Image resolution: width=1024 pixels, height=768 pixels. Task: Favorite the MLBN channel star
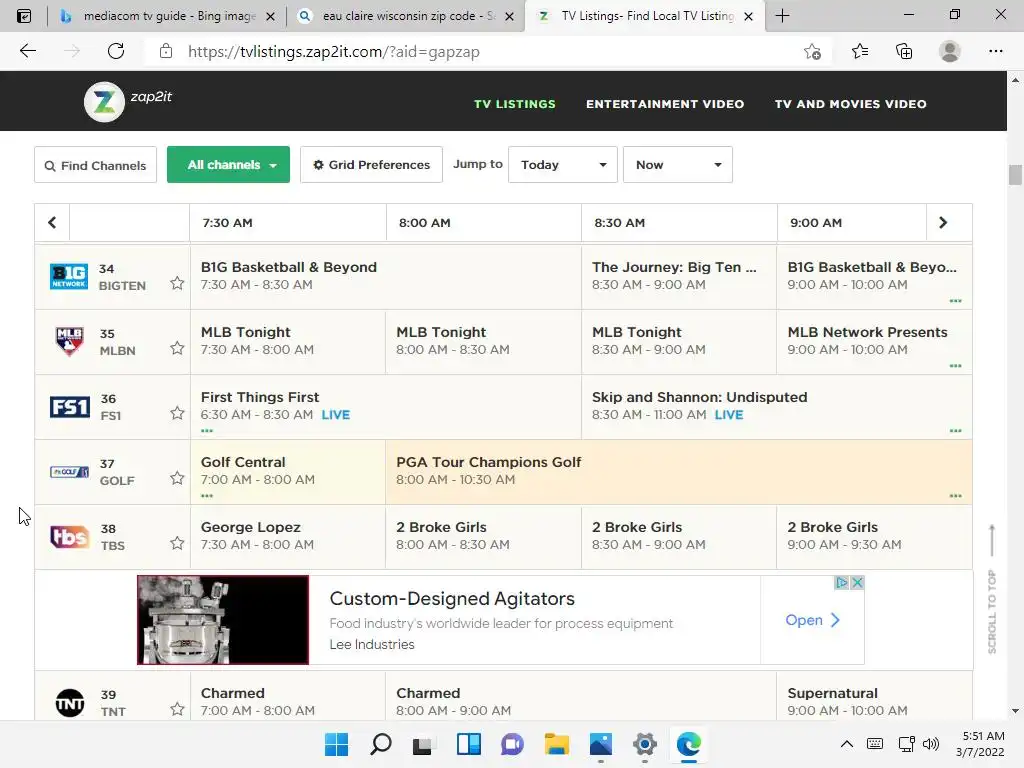click(x=177, y=348)
